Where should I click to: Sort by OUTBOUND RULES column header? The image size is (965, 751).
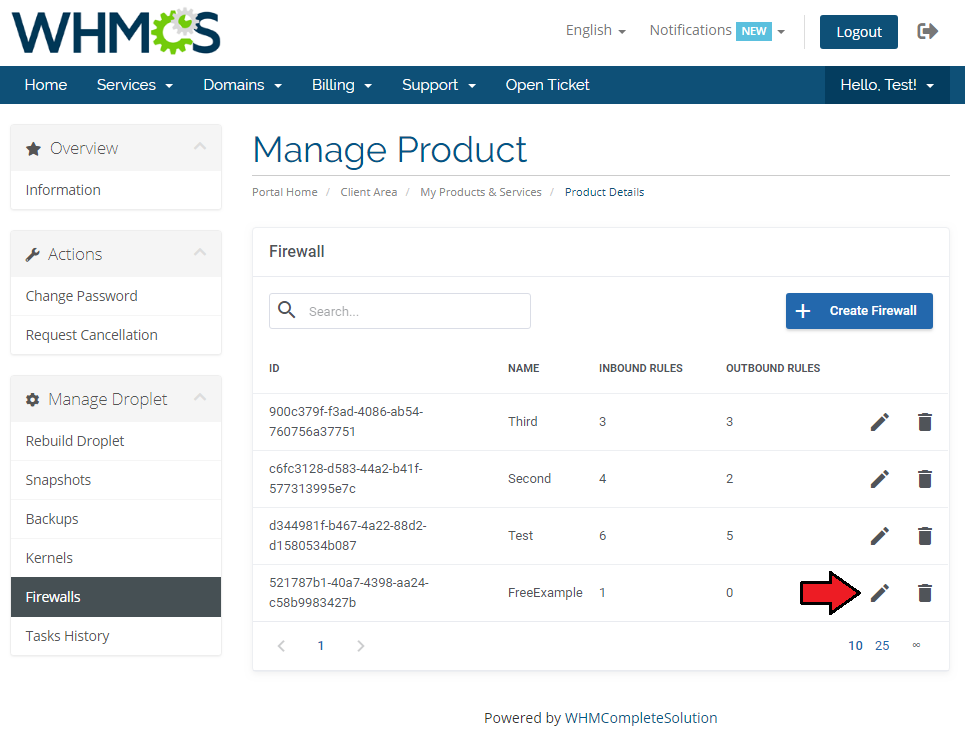773,368
